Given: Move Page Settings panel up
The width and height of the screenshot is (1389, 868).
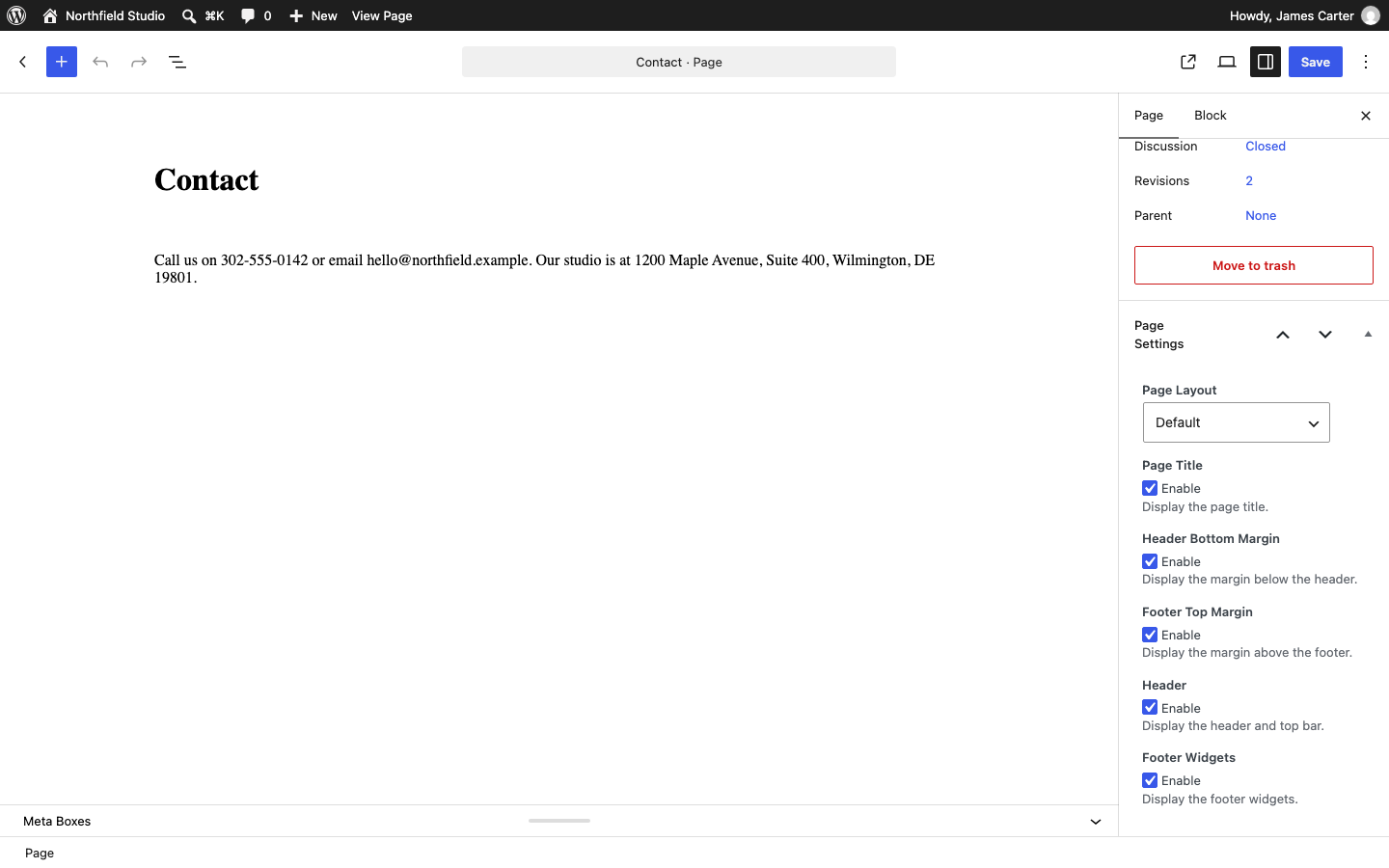Looking at the screenshot, I should 1283,335.
